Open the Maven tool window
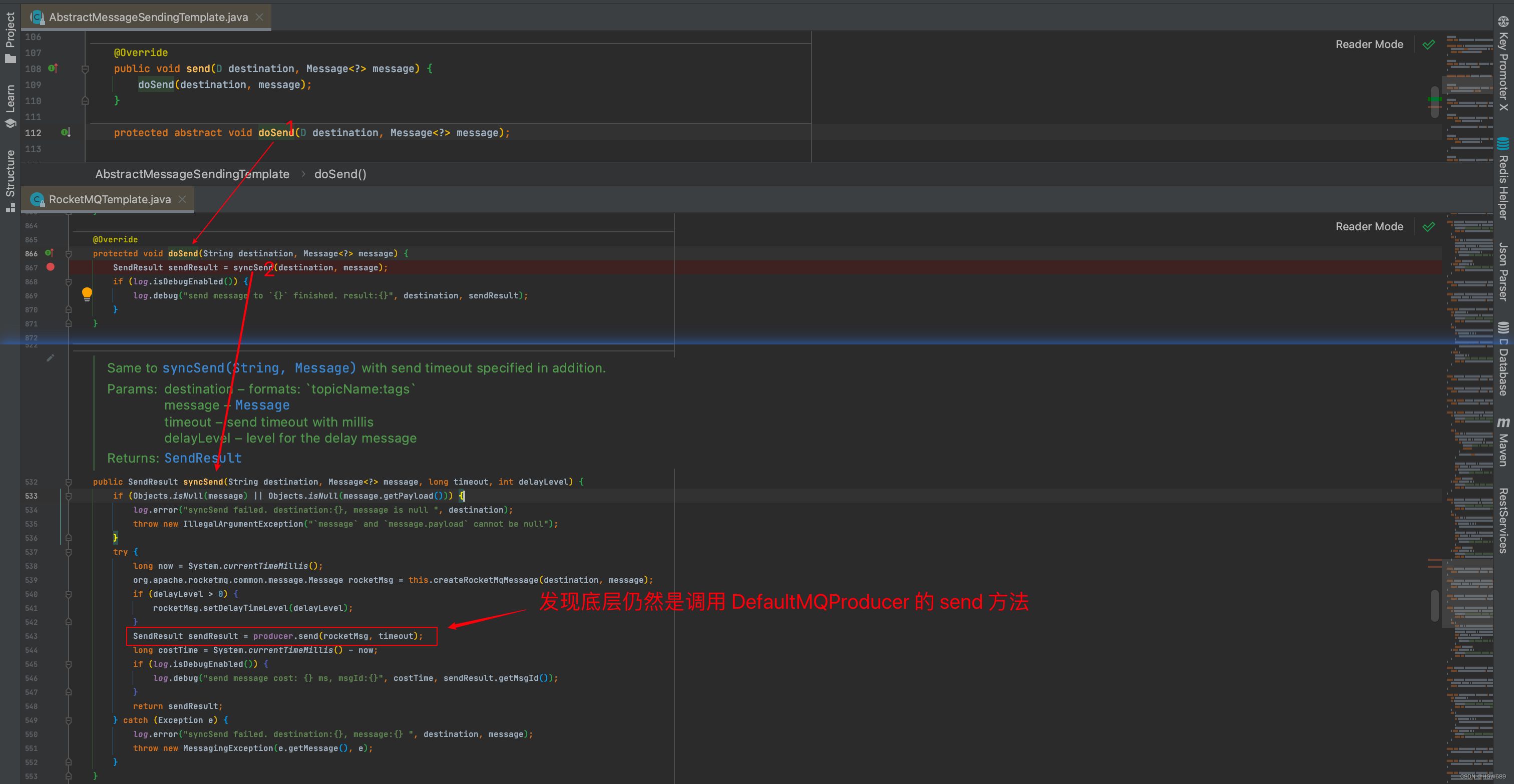1514x784 pixels. coord(1503,442)
